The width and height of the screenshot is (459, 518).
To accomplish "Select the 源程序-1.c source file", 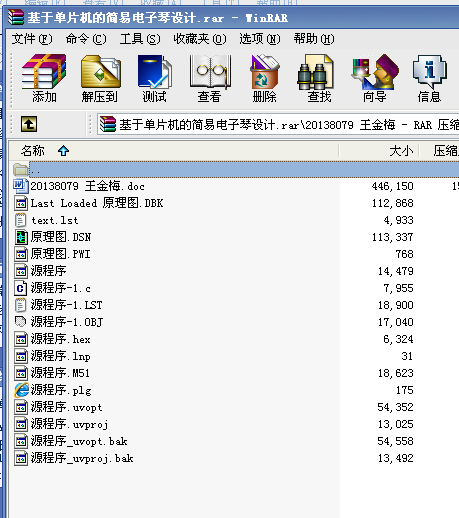I will pyautogui.click(x=60, y=288).
